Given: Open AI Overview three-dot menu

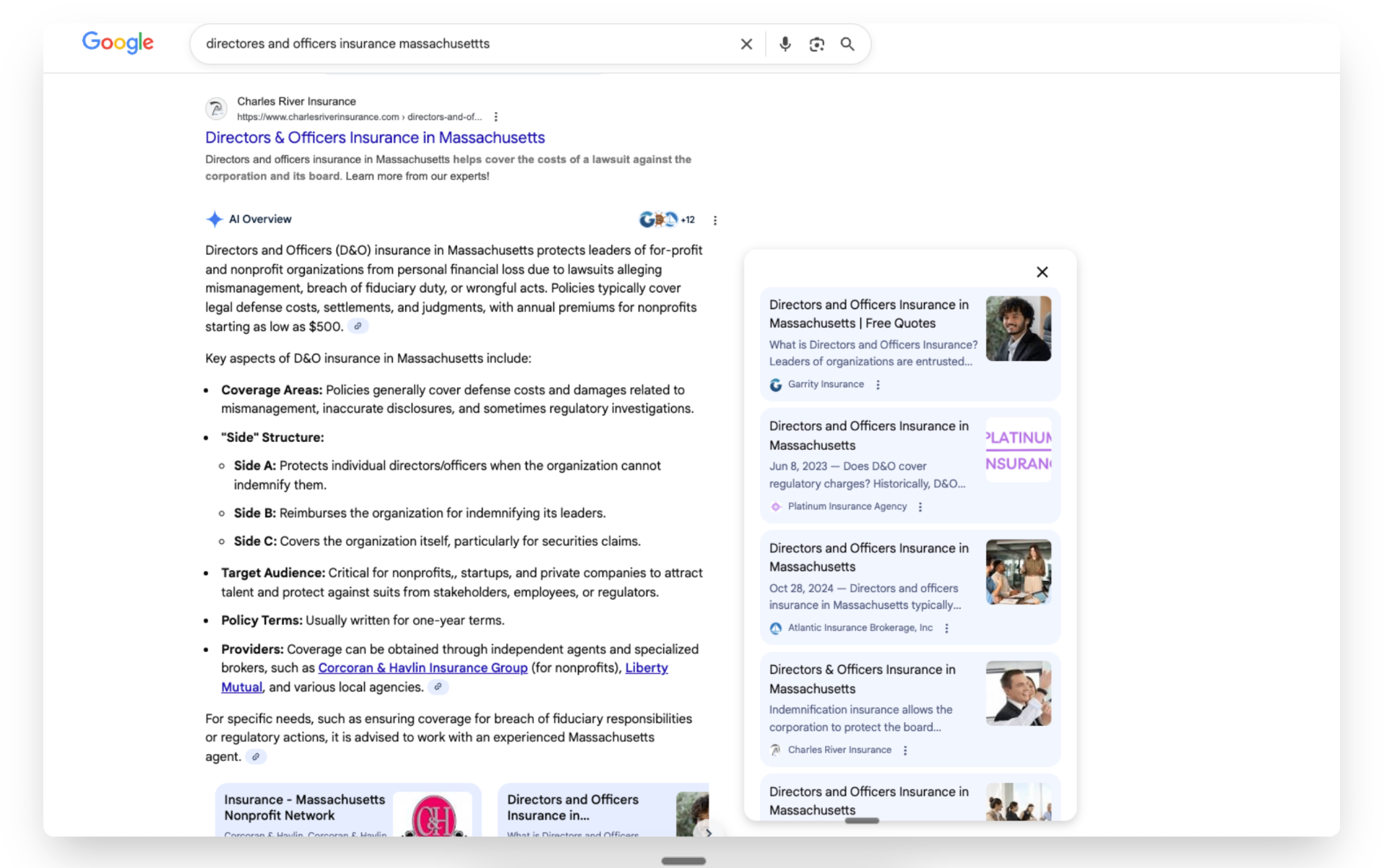Looking at the screenshot, I should pos(715,220).
